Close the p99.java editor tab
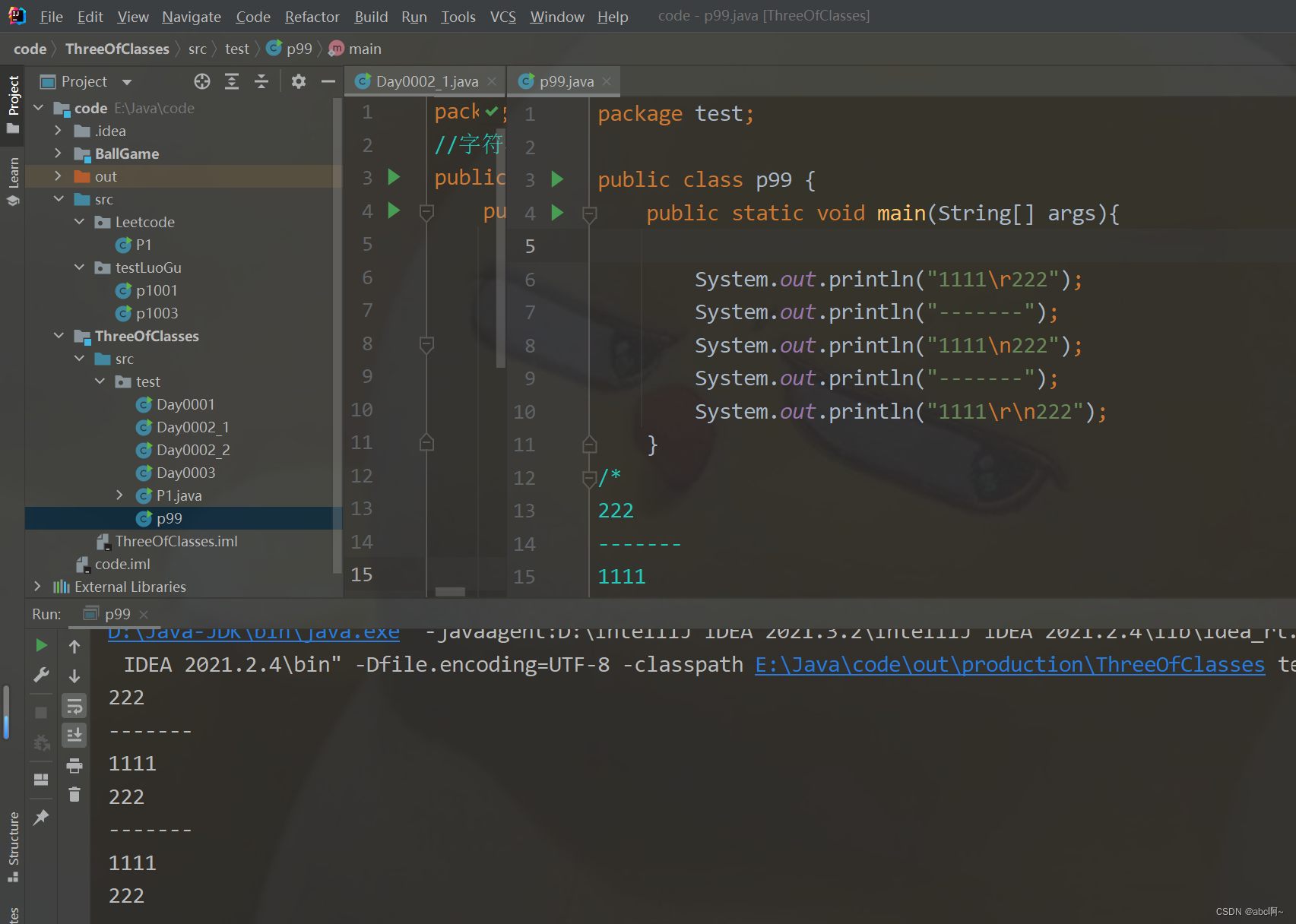 tap(607, 81)
